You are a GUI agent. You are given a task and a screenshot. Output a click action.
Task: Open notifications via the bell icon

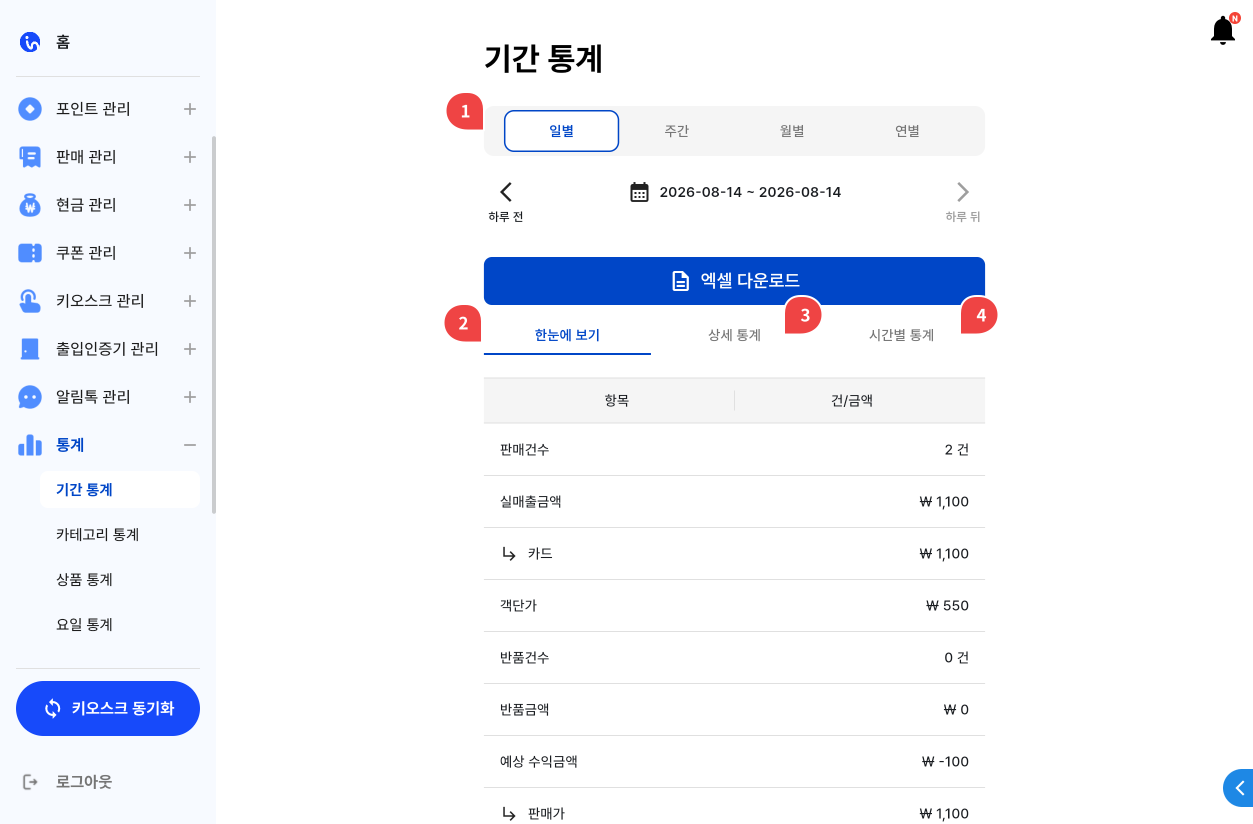[x=1223, y=30]
